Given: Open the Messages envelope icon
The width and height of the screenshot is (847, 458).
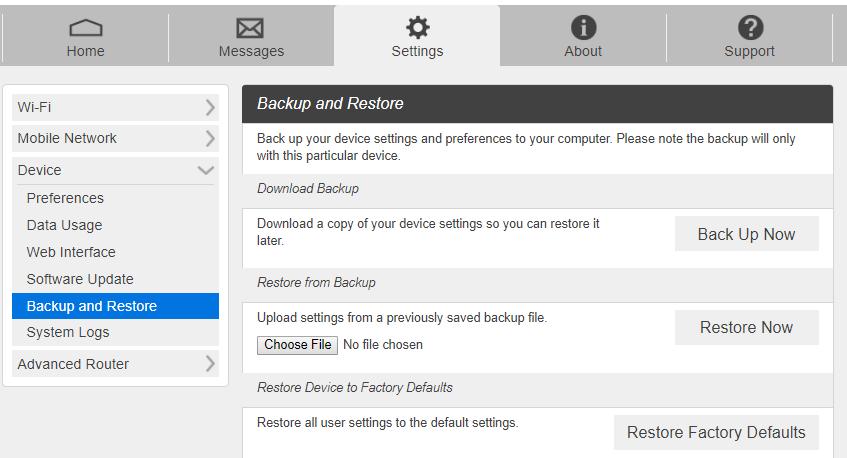Looking at the screenshot, I should (x=251, y=27).
